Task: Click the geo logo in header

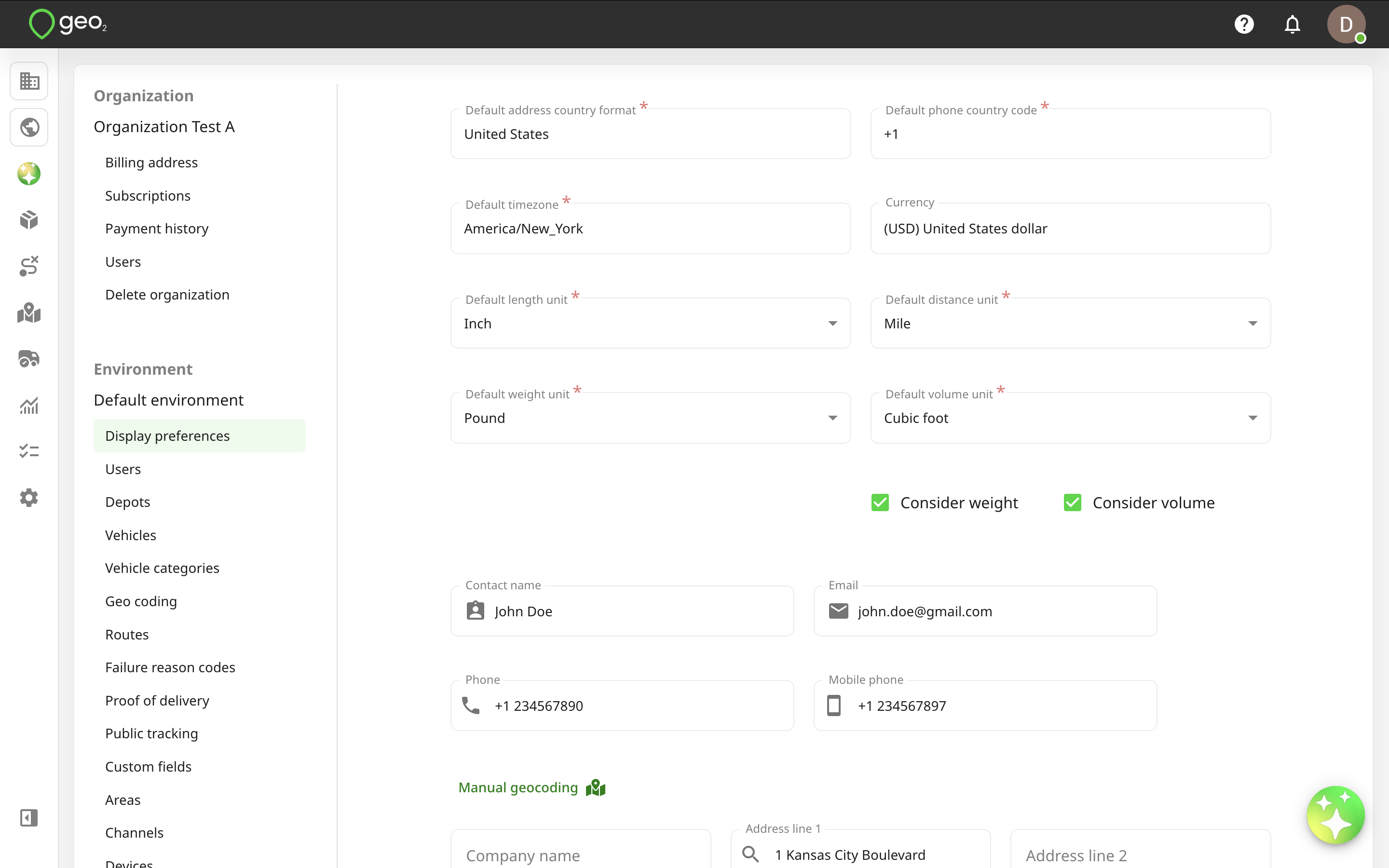Action: click(x=68, y=24)
